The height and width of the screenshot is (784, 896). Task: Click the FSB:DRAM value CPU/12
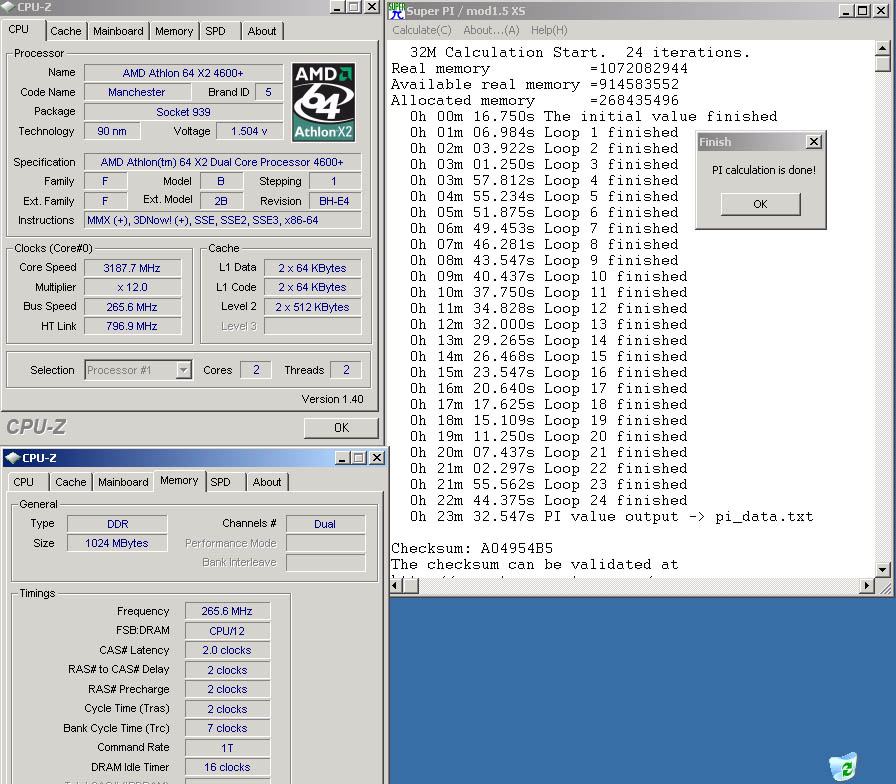(227, 631)
